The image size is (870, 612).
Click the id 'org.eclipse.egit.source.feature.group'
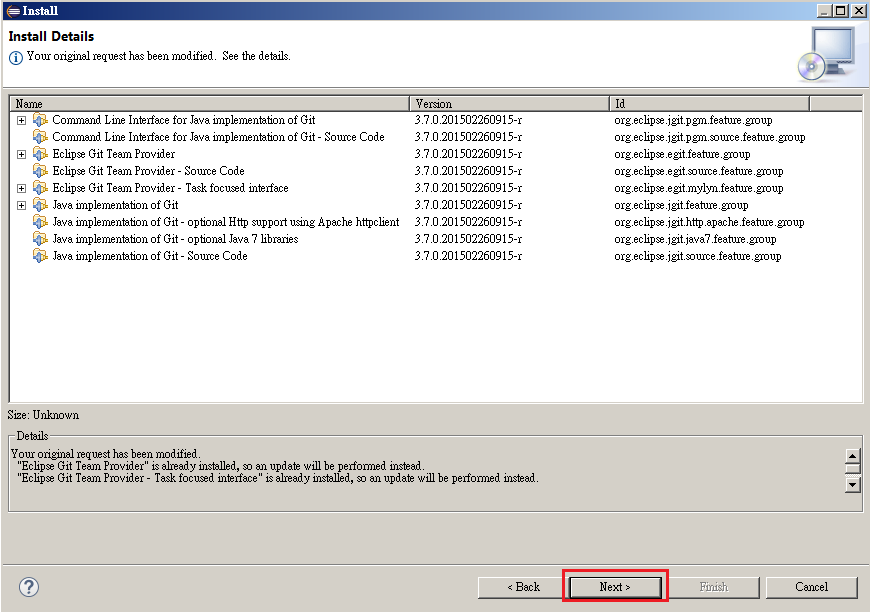point(699,171)
